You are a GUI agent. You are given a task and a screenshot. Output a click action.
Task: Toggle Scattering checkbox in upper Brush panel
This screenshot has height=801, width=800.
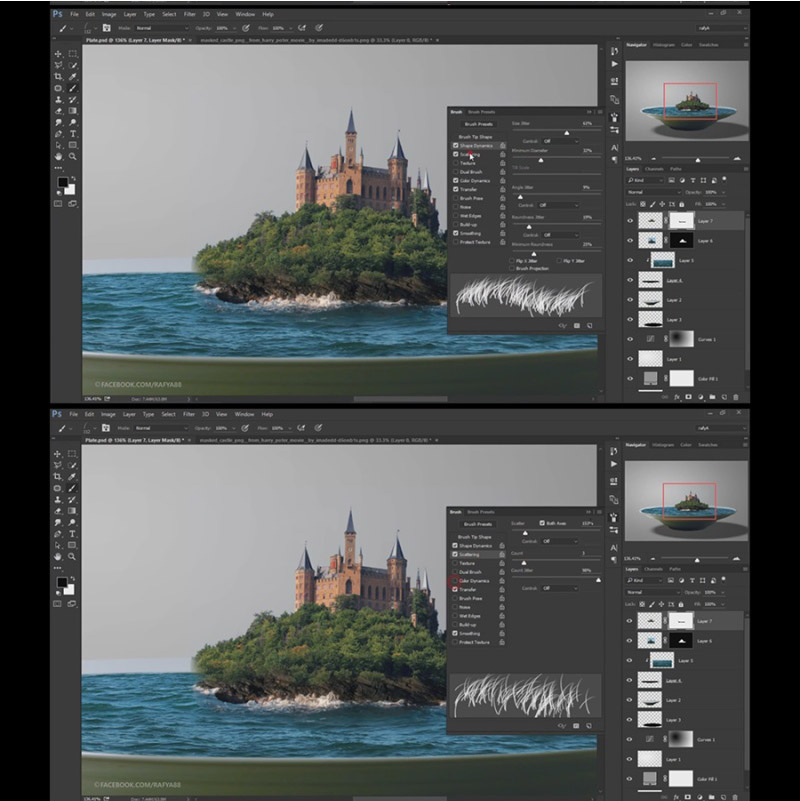point(456,154)
